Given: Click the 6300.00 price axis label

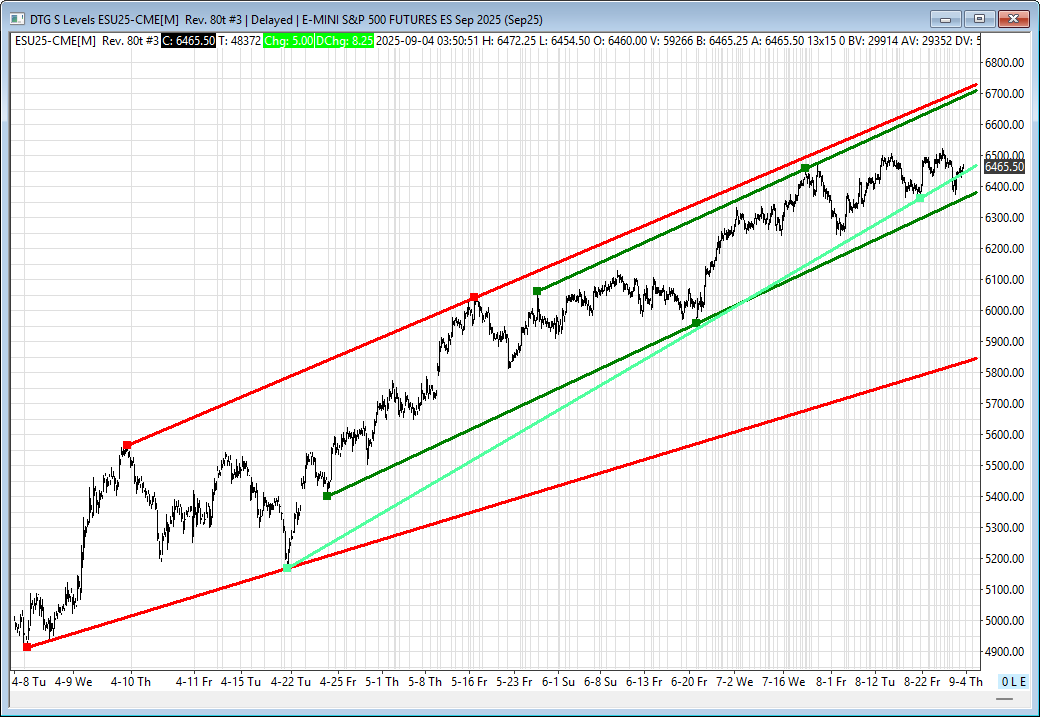Looking at the screenshot, I should click(x=1004, y=218).
